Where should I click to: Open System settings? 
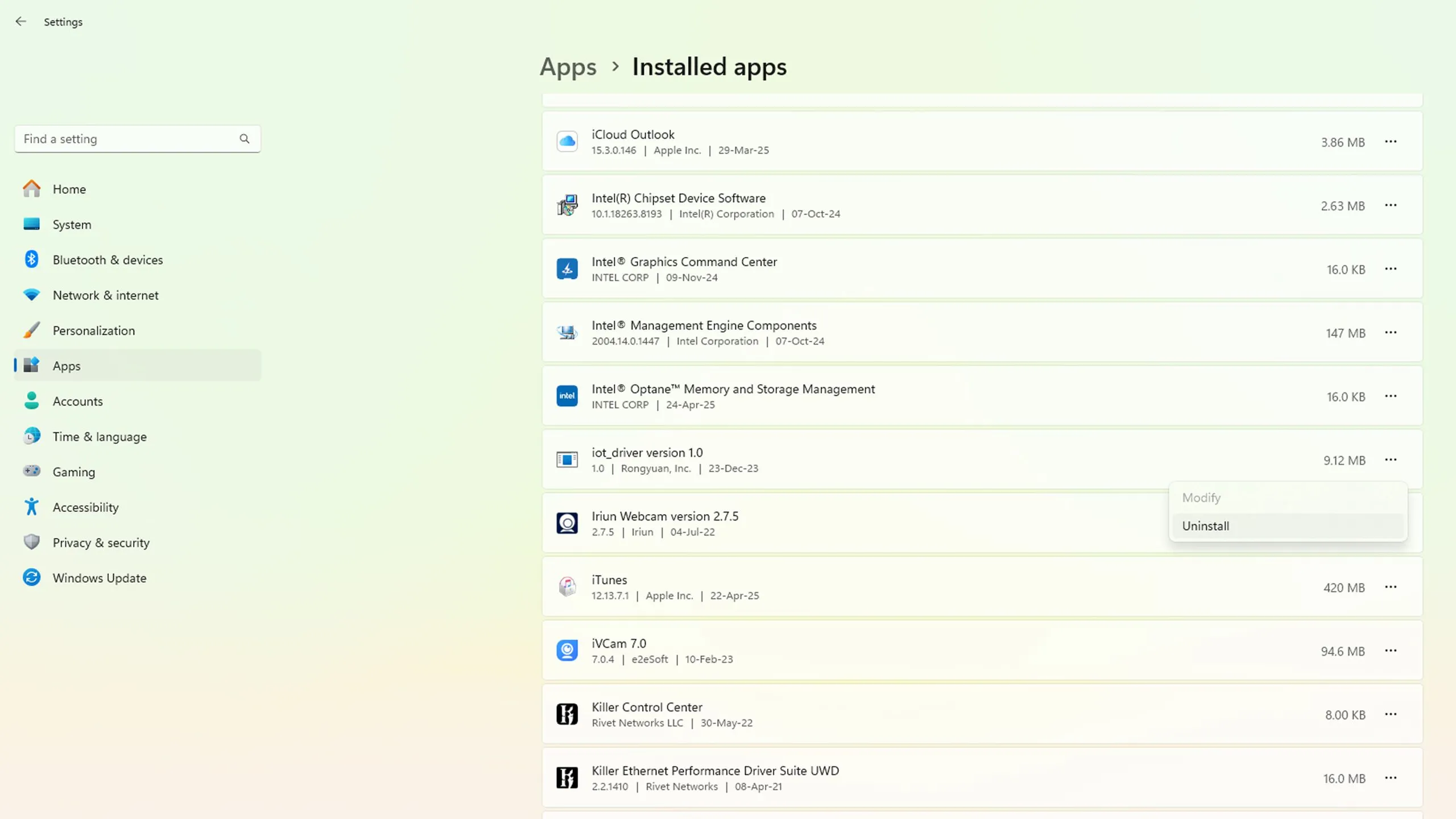point(138,224)
